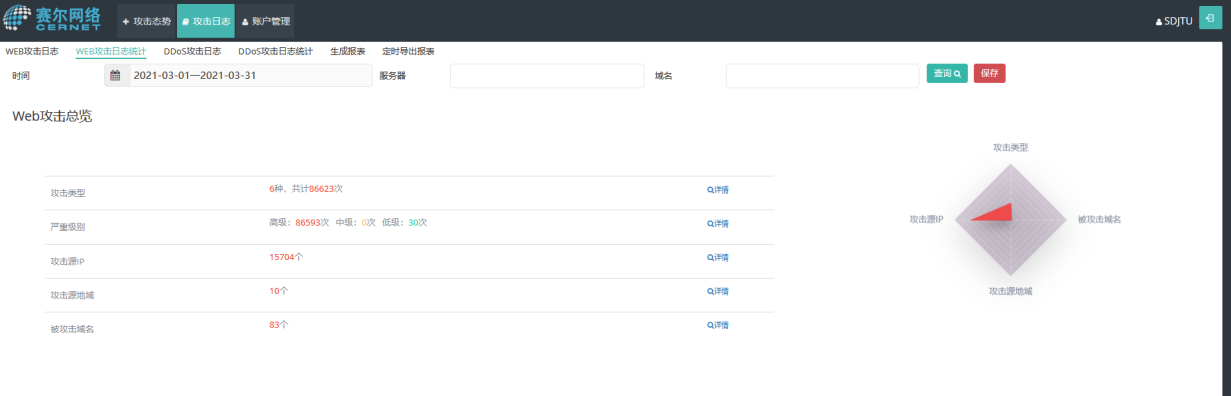Click the 10个 attack source region count
The image size is (1231, 396).
click(x=278, y=290)
